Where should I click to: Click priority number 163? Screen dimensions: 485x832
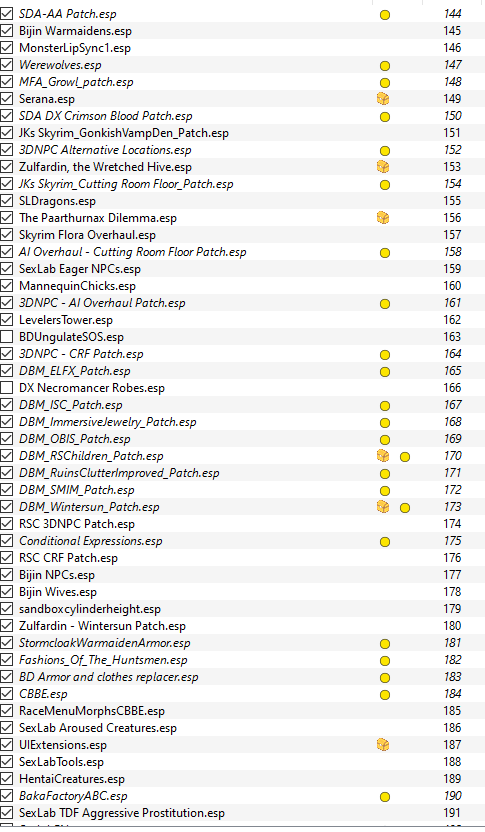452,336
